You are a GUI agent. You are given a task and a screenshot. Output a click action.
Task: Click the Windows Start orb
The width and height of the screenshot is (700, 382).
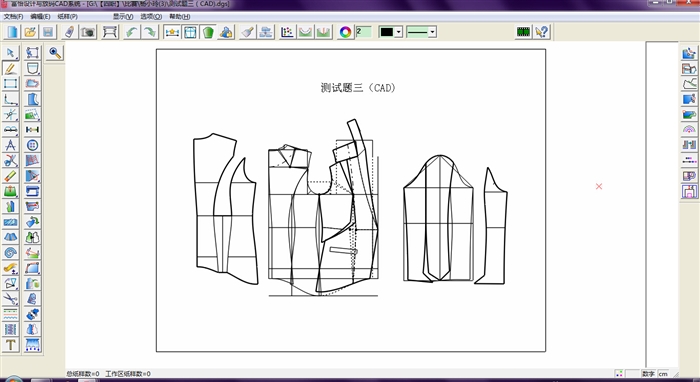point(13,379)
